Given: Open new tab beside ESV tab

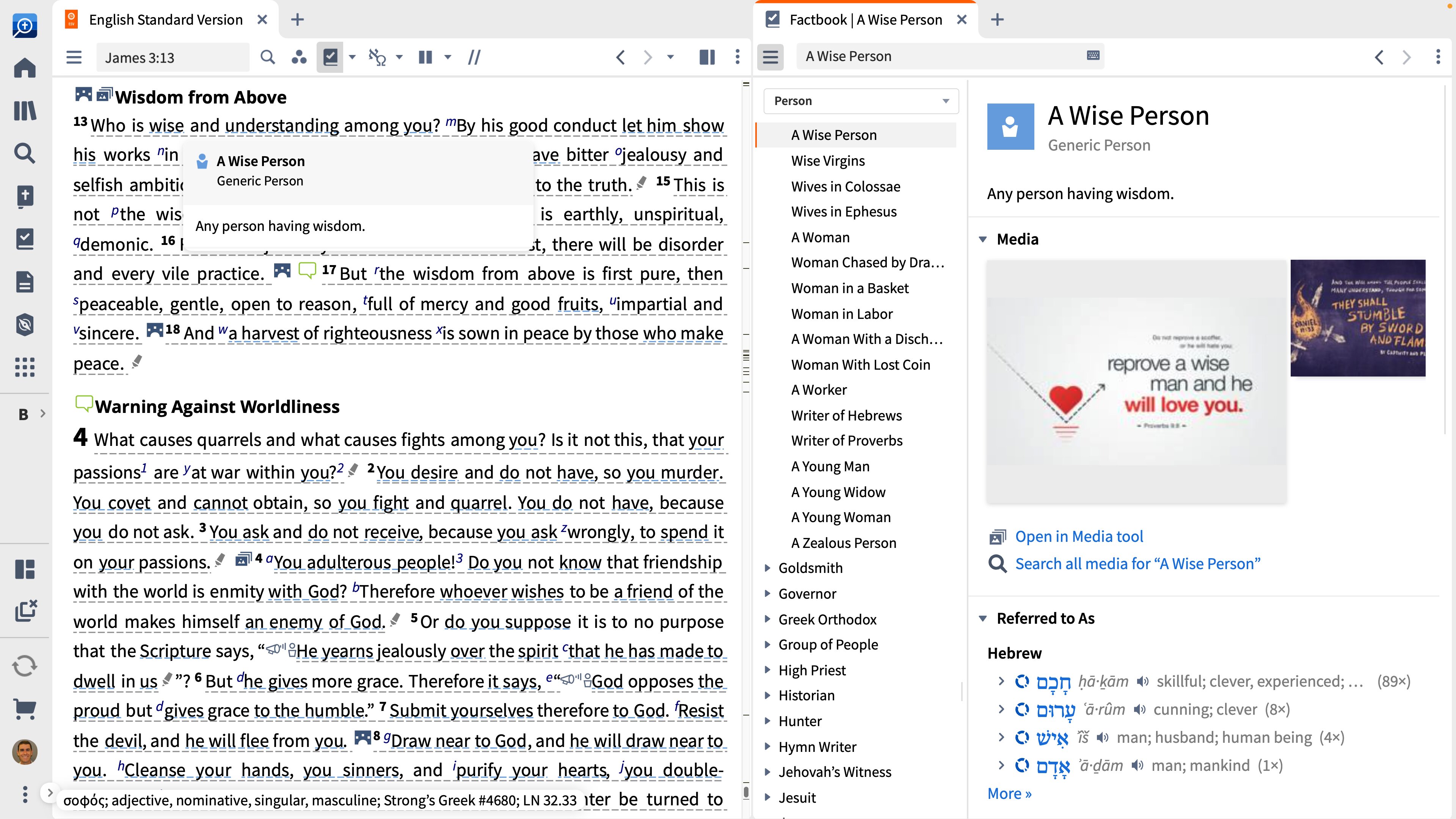Looking at the screenshot, I should pyautogui.click(x=297, y=20).
